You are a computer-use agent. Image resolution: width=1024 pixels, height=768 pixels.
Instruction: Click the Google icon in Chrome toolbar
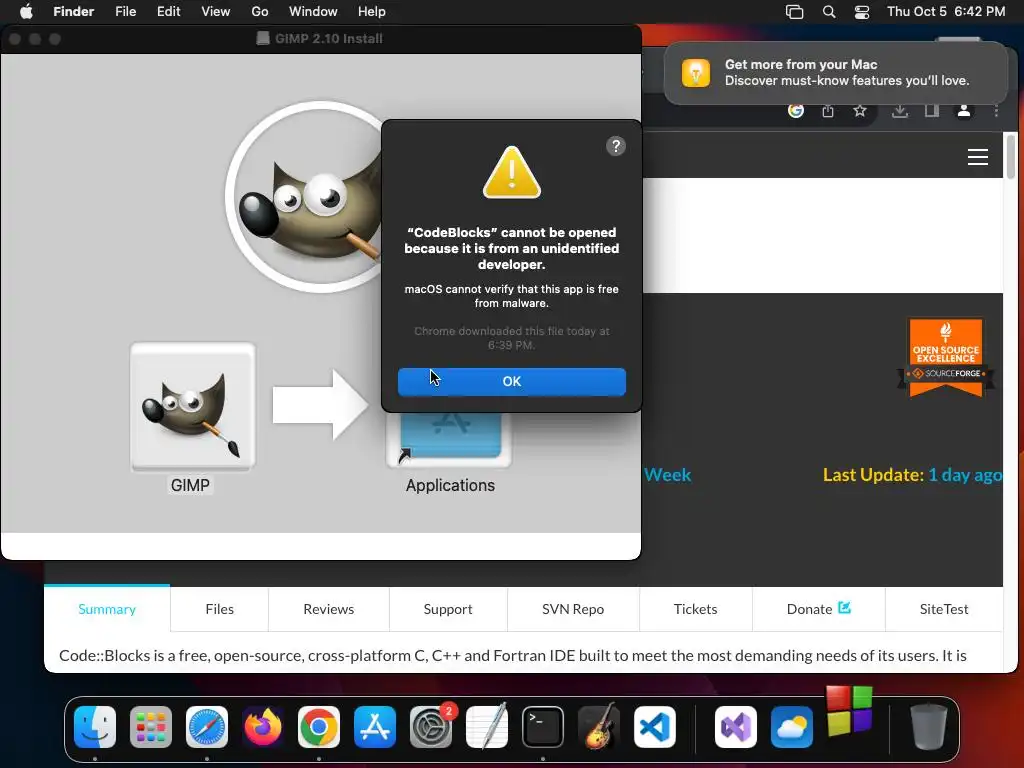click(x=795, y=110)
